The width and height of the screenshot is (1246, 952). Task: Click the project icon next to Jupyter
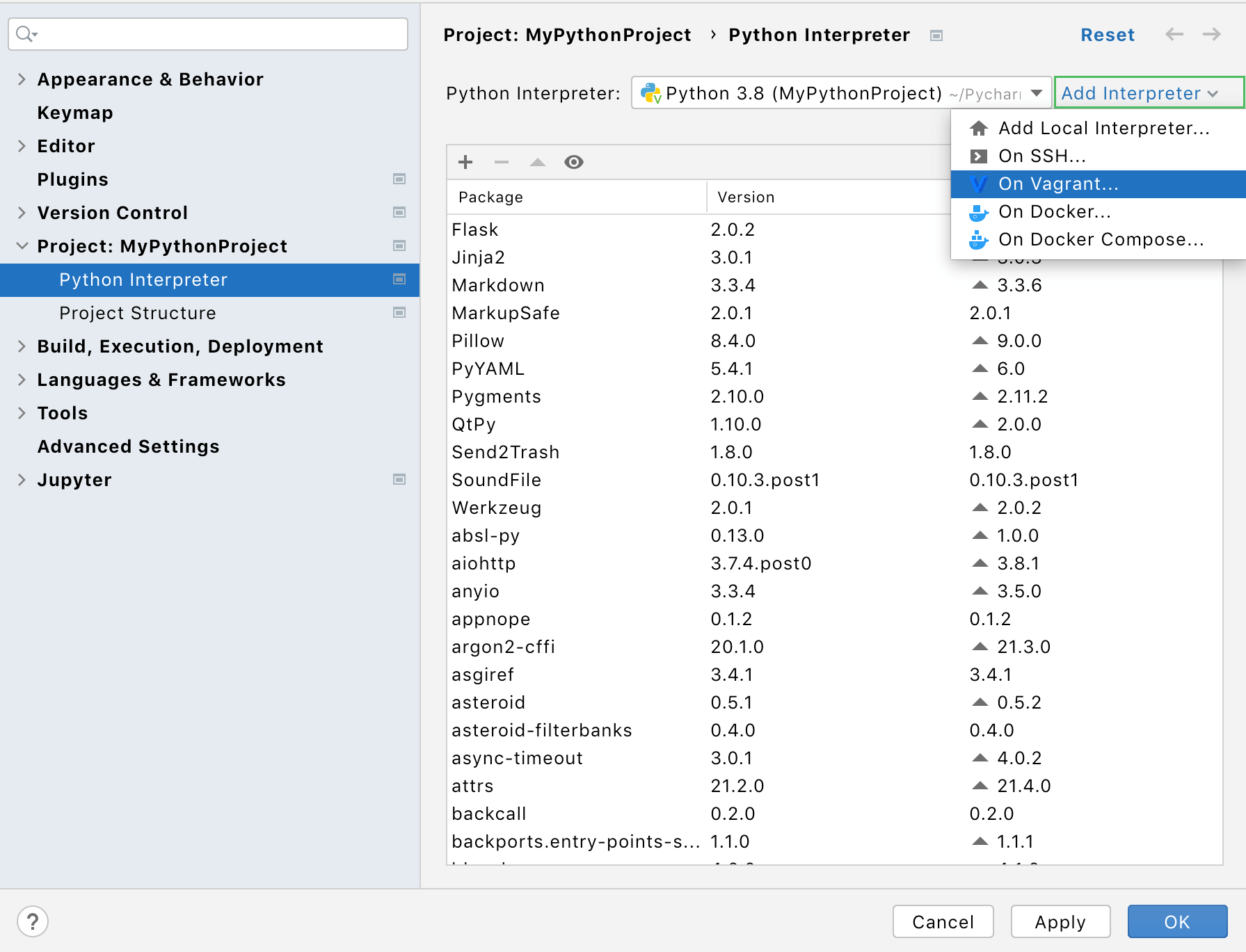click(x=399, y=479)
